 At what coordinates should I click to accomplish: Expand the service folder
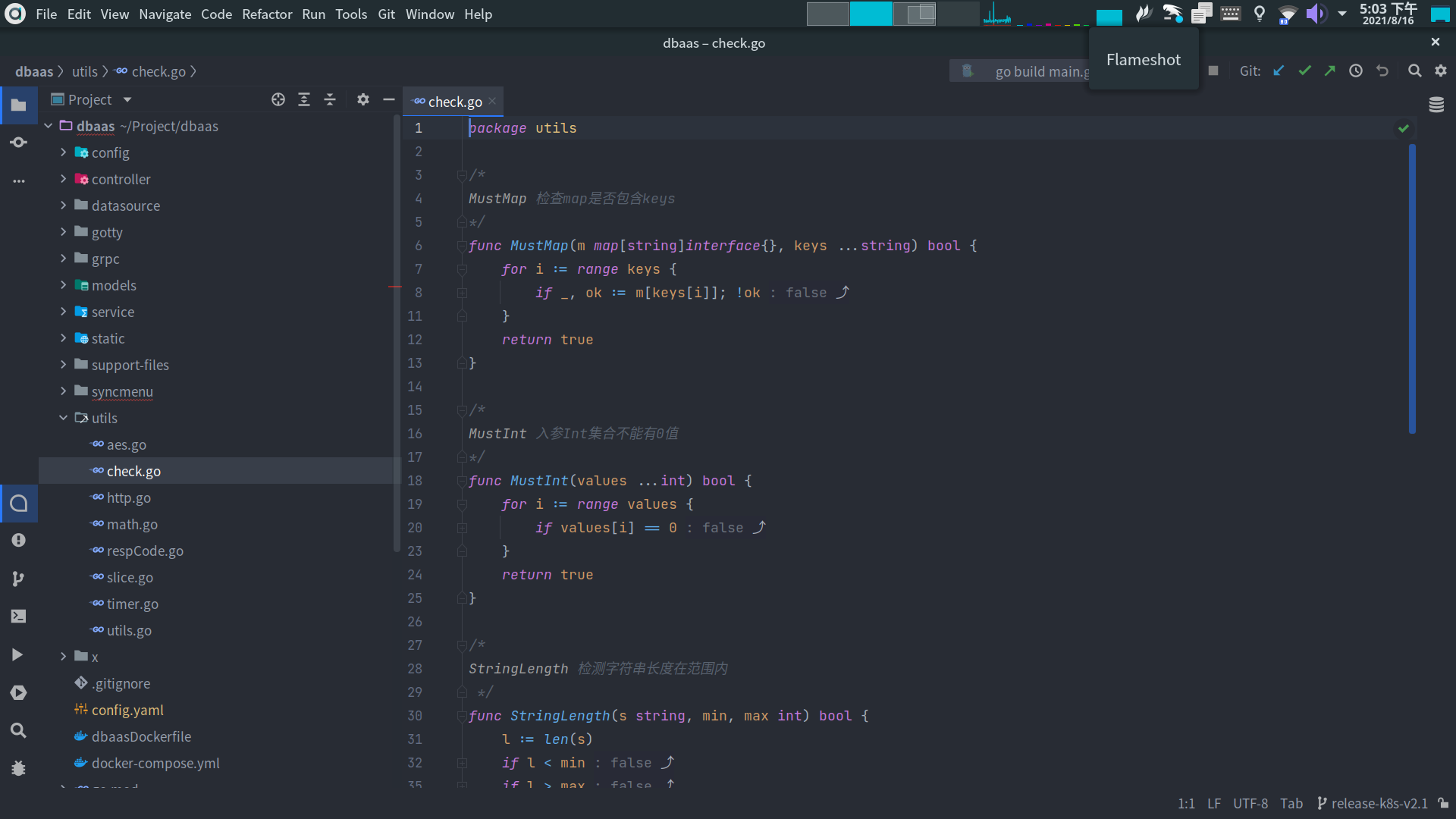pos(64,312)
